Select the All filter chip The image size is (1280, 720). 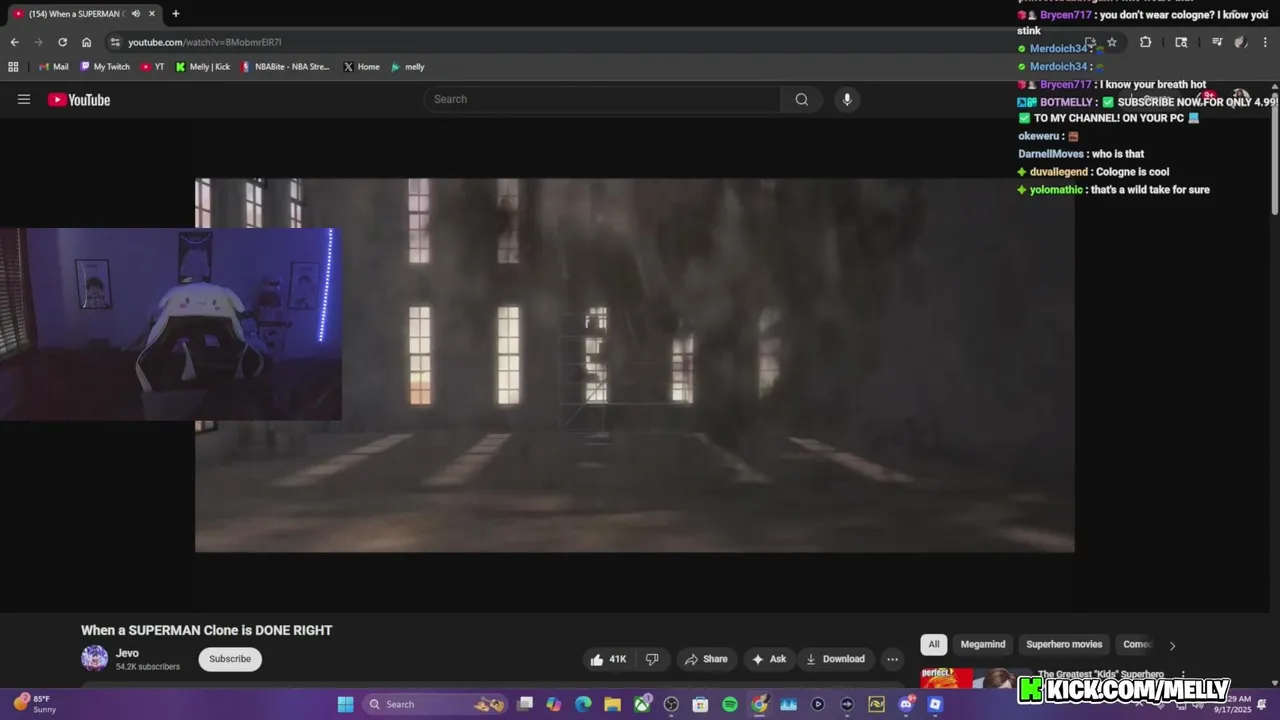tap(934, 644)
